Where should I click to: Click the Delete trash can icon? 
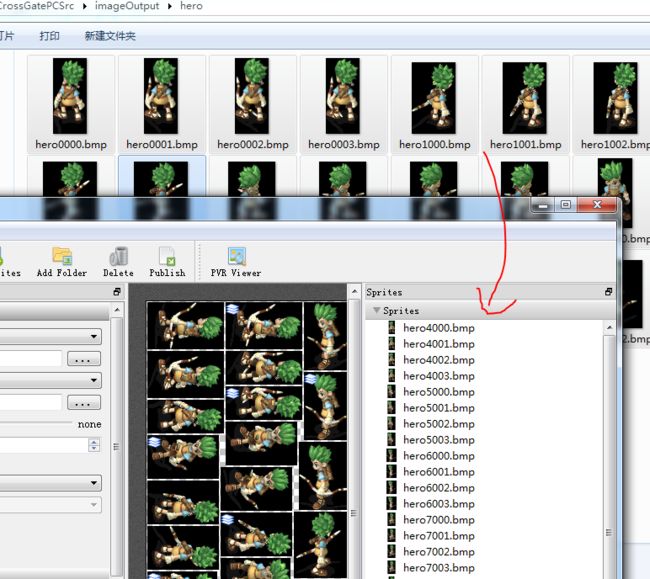point(119,257)
